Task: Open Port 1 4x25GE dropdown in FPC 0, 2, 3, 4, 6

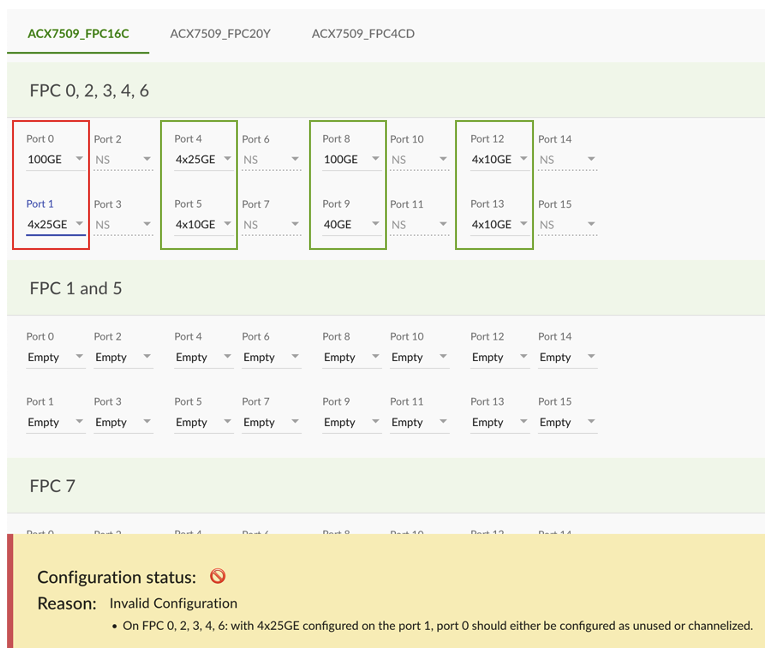Action: (x=56, y=224)
